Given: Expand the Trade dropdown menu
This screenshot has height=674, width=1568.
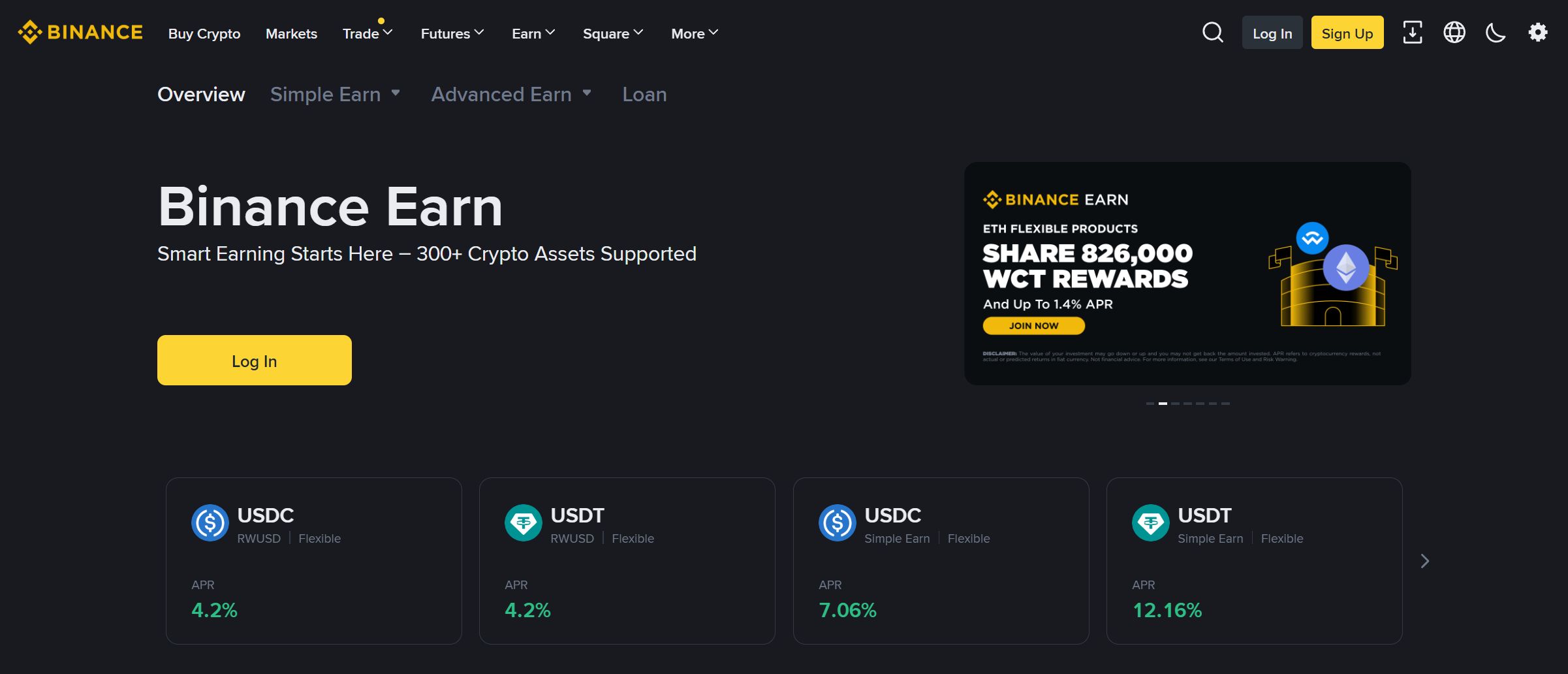Looking at the screenshot, I should [367, 33].
